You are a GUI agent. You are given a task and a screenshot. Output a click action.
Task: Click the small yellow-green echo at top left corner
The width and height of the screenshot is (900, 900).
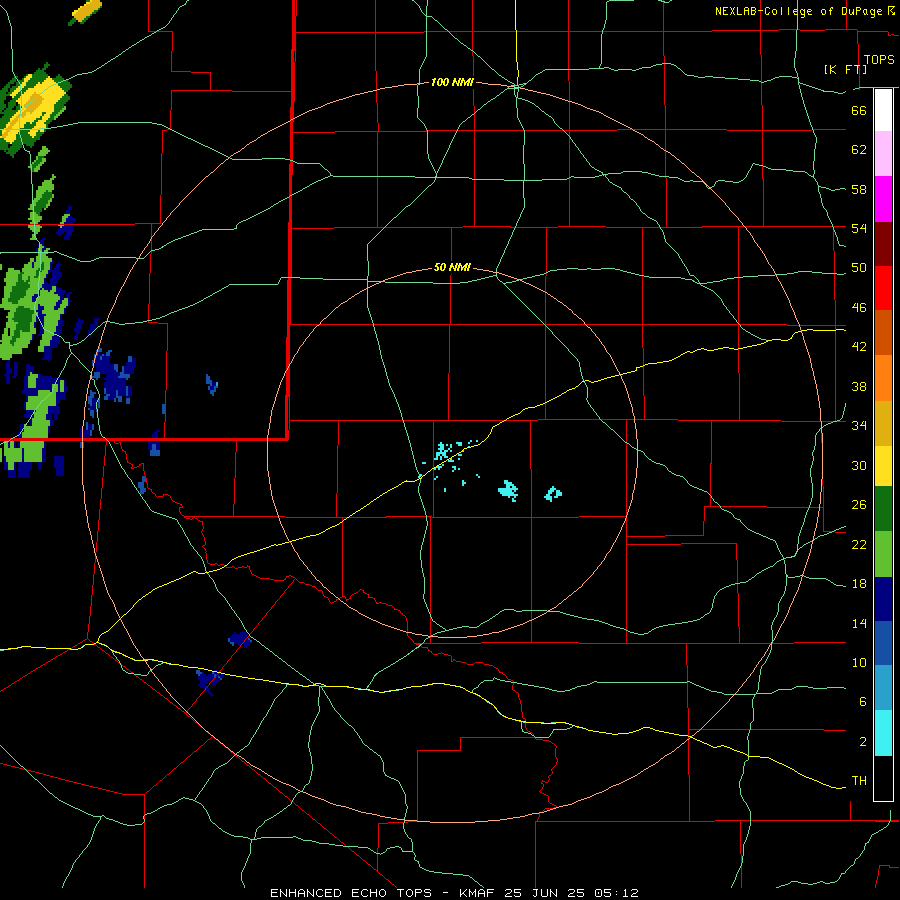[x=86, y=11]
